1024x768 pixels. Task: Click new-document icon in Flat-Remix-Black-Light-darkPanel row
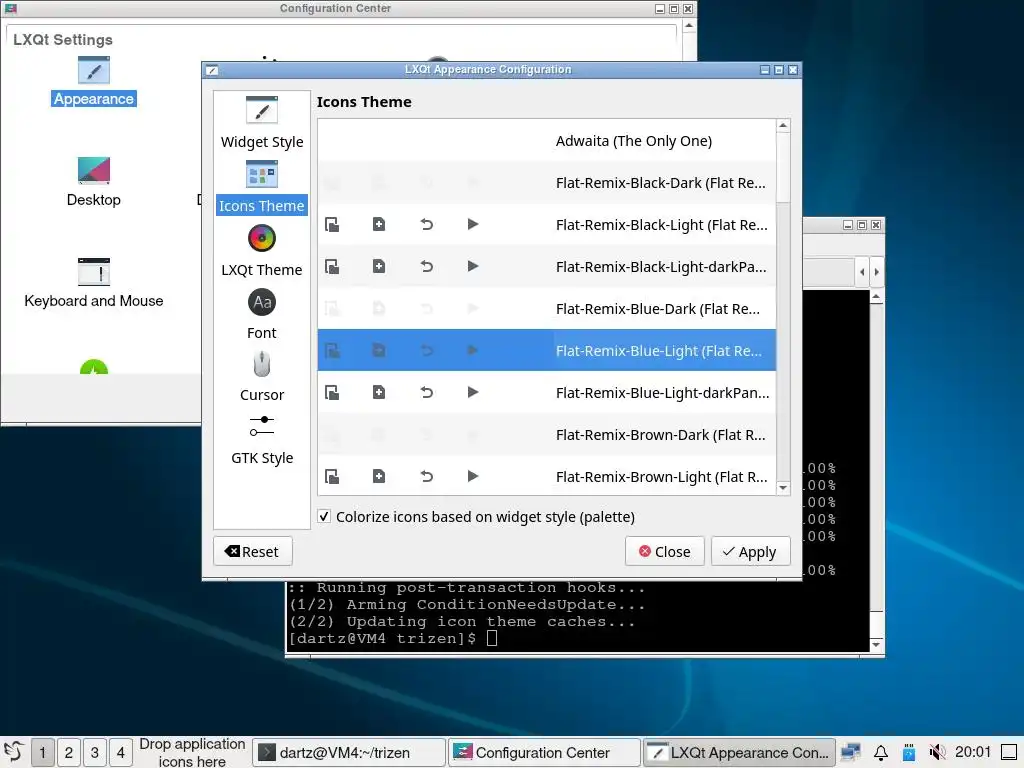pos(379,266)
